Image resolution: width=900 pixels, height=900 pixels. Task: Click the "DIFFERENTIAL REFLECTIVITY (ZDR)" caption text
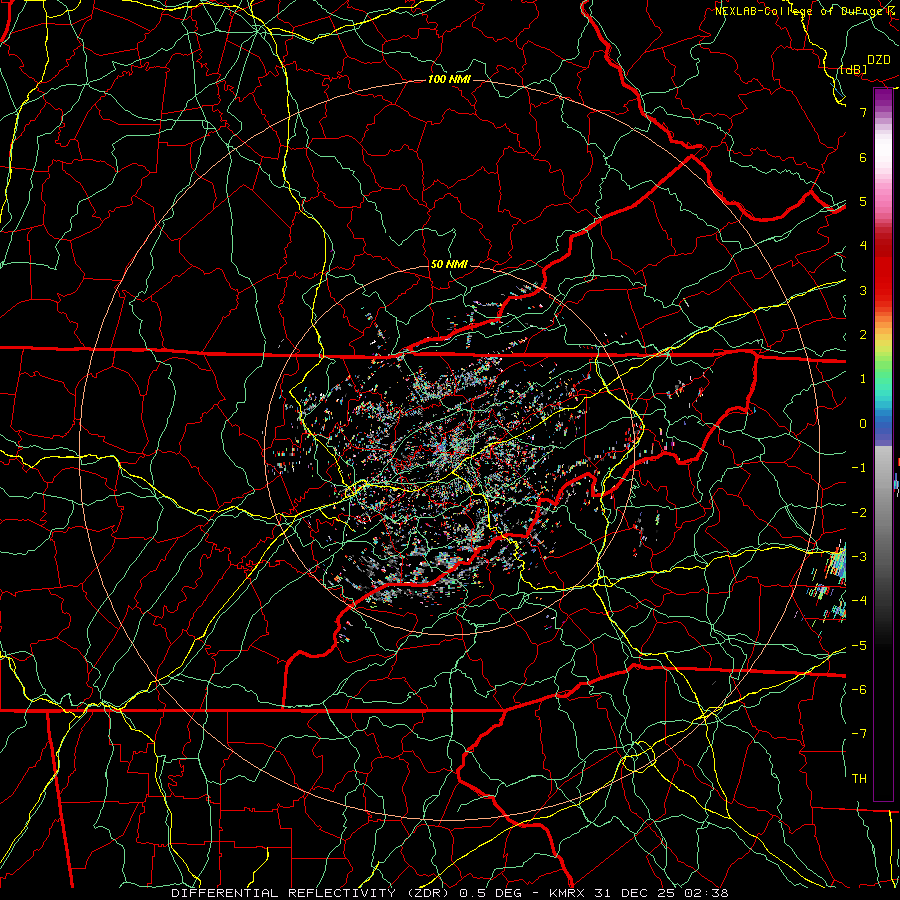[313, 893]
